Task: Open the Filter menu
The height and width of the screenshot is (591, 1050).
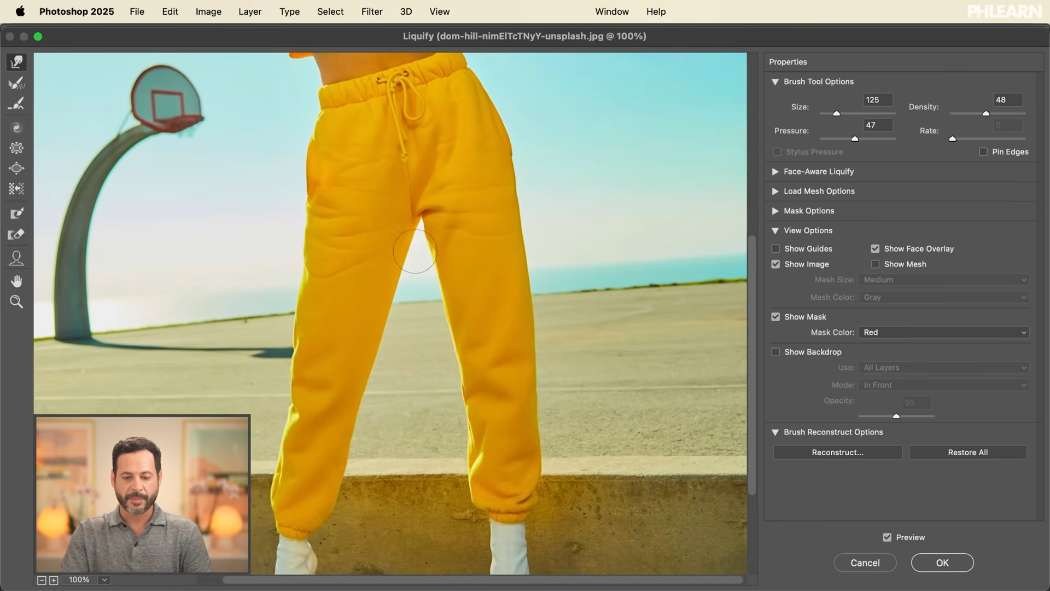Action: coord(372,11)
